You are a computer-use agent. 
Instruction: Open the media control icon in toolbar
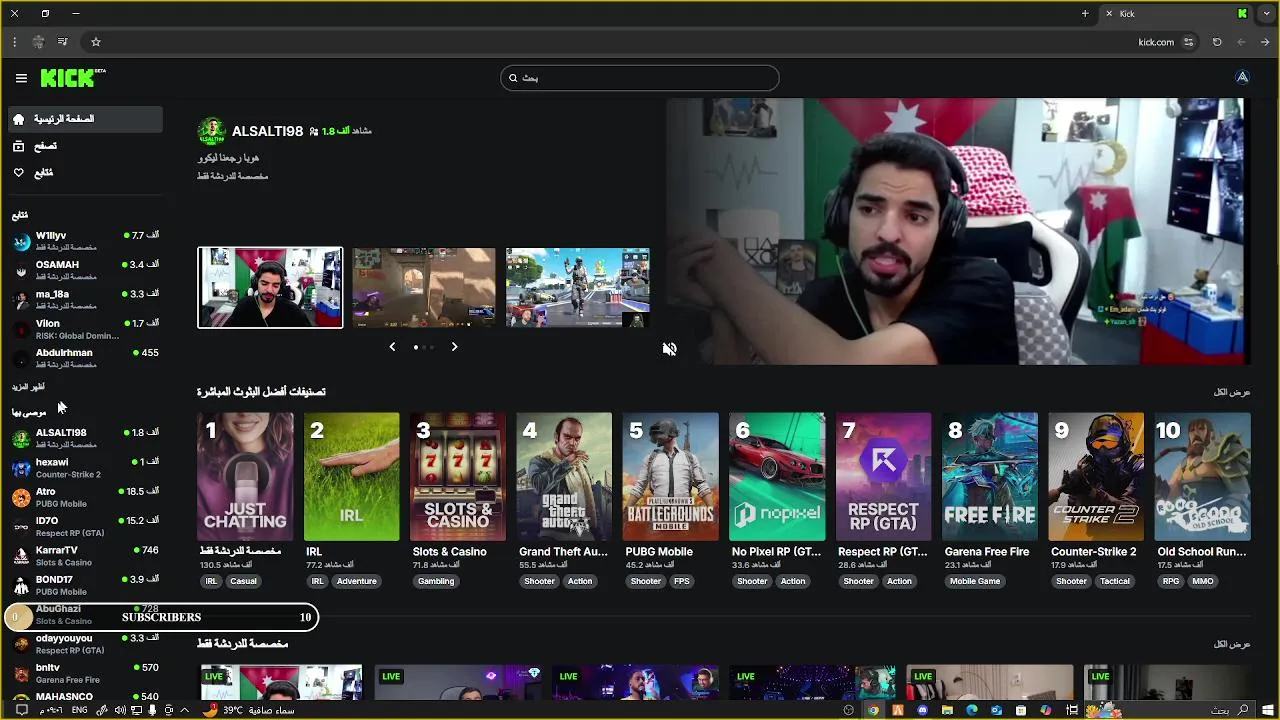click(62, 42)
